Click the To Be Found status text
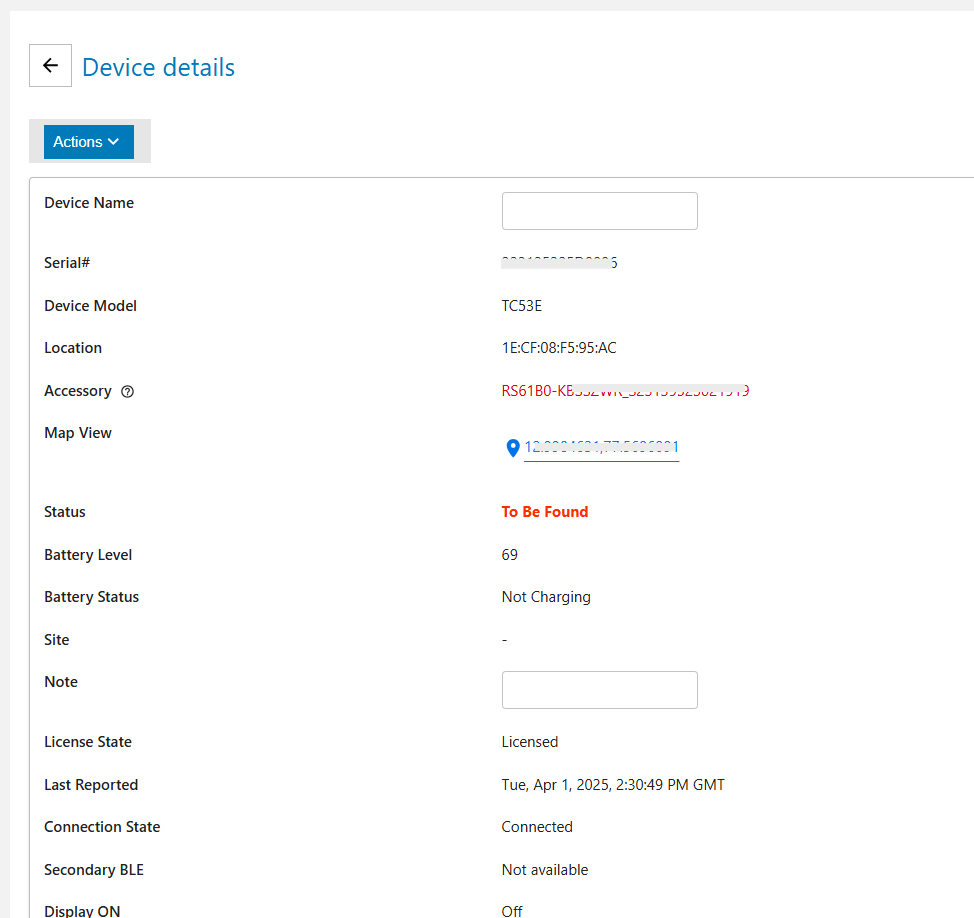Viewport: 974px width, 918px height. point(544,512)
